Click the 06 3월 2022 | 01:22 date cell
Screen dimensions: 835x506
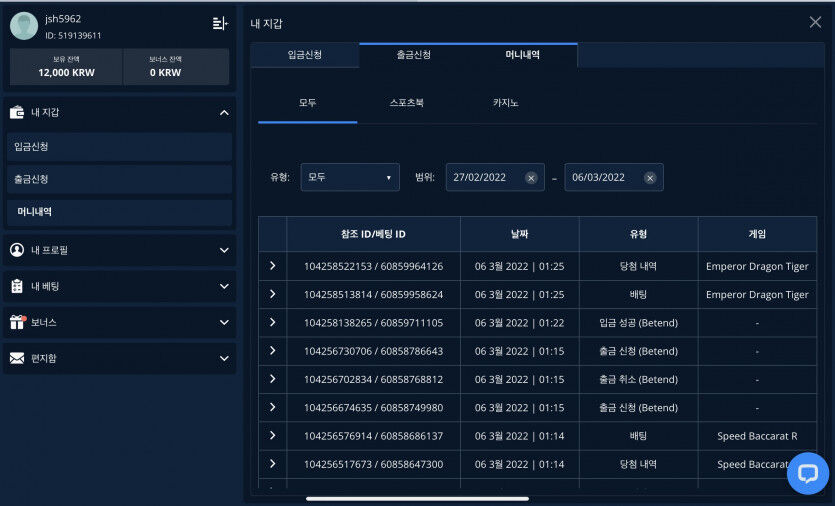[520, 323]
